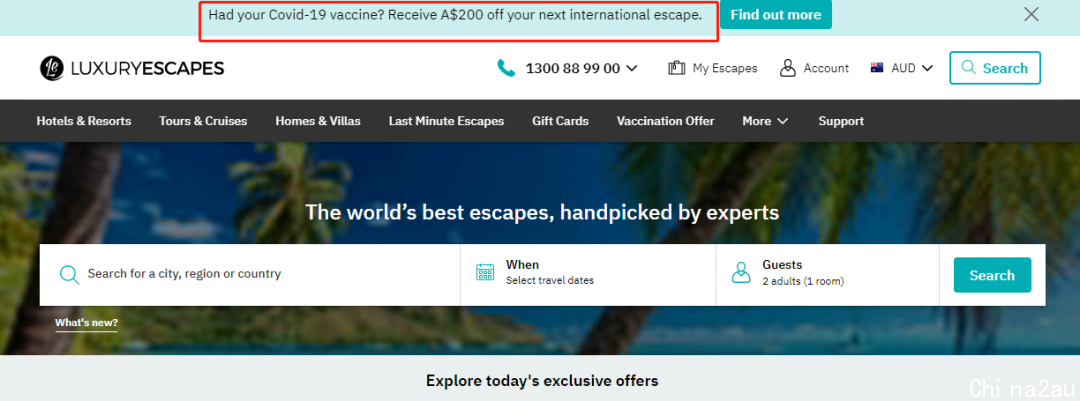Click the city, region or country search field
This screenshot has width=1080, height=401.
click(249, 274)
